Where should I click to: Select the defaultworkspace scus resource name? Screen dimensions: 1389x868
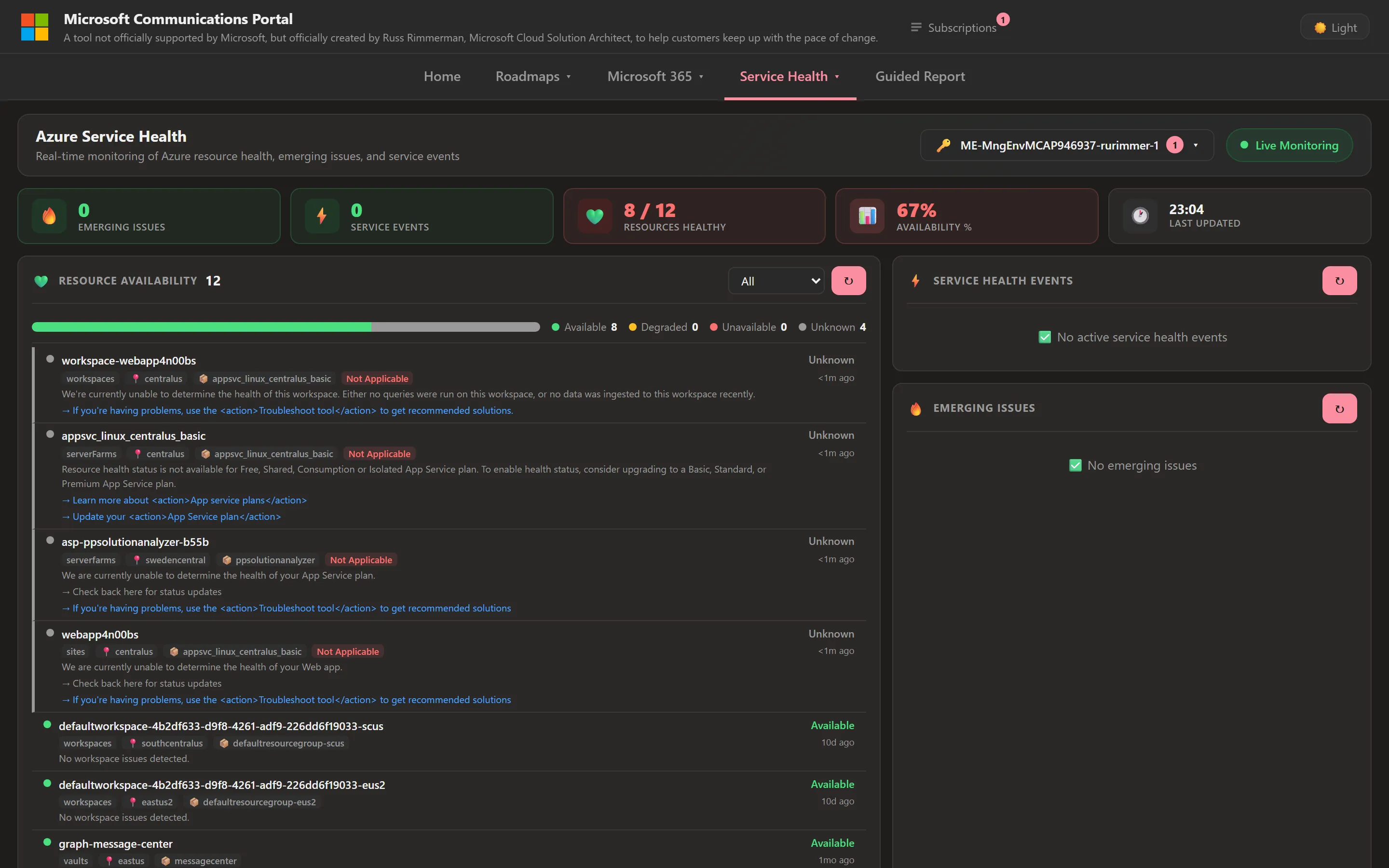[x=221, y=726]
